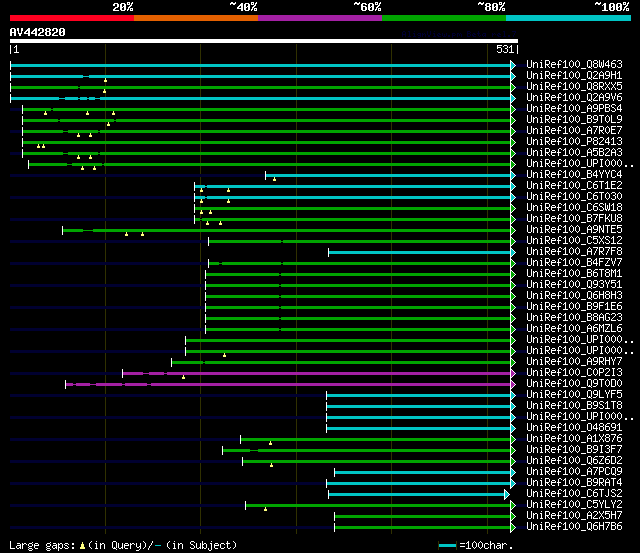
Task: Select the UniRef100_A6MZL6 label
Action: (x=574, y=329)
